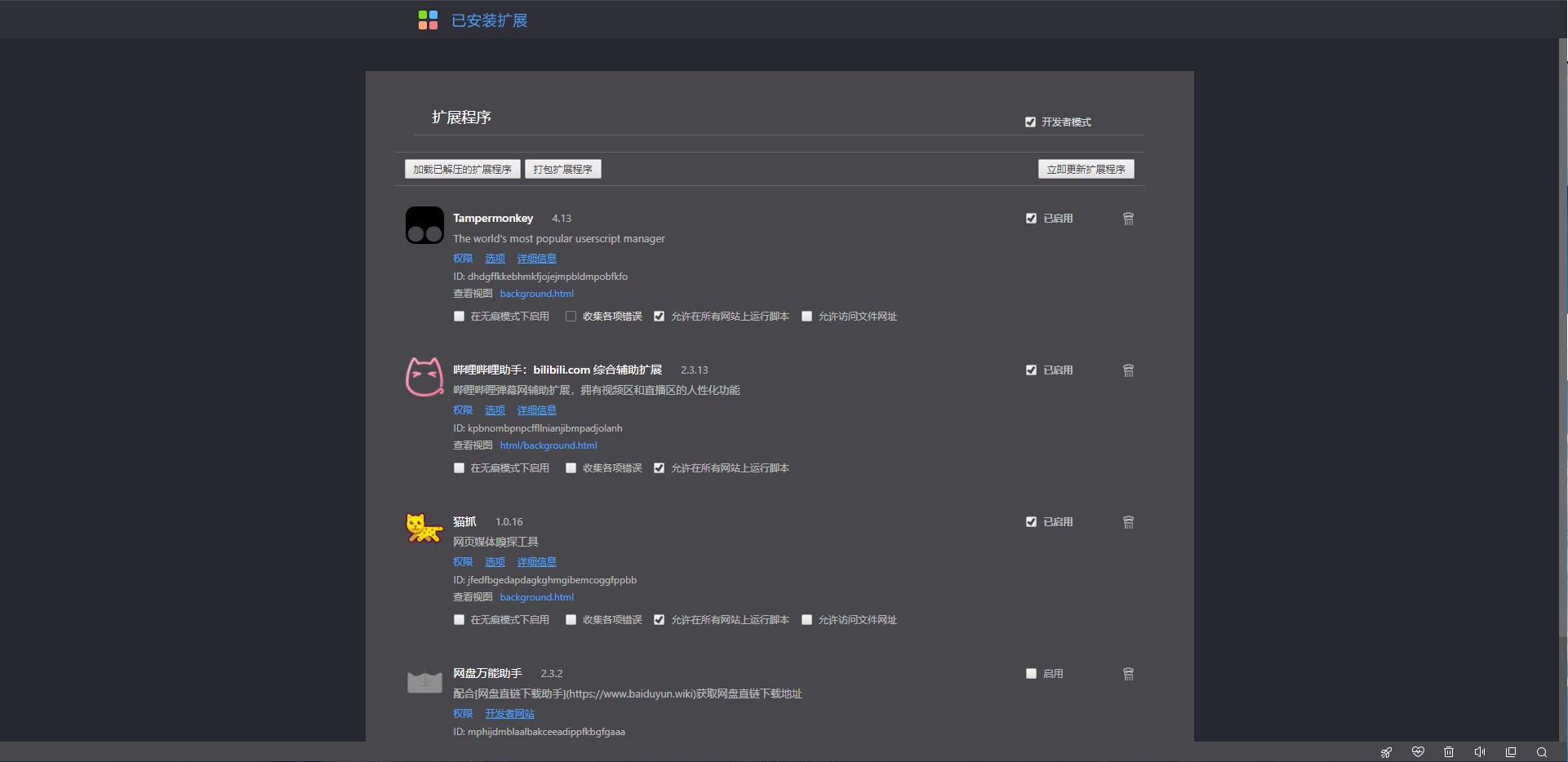Remove Tampermonkey with its trash icon
Image resolution: width=1568 pixels, height=762 pixels.
pos(1128,219)
